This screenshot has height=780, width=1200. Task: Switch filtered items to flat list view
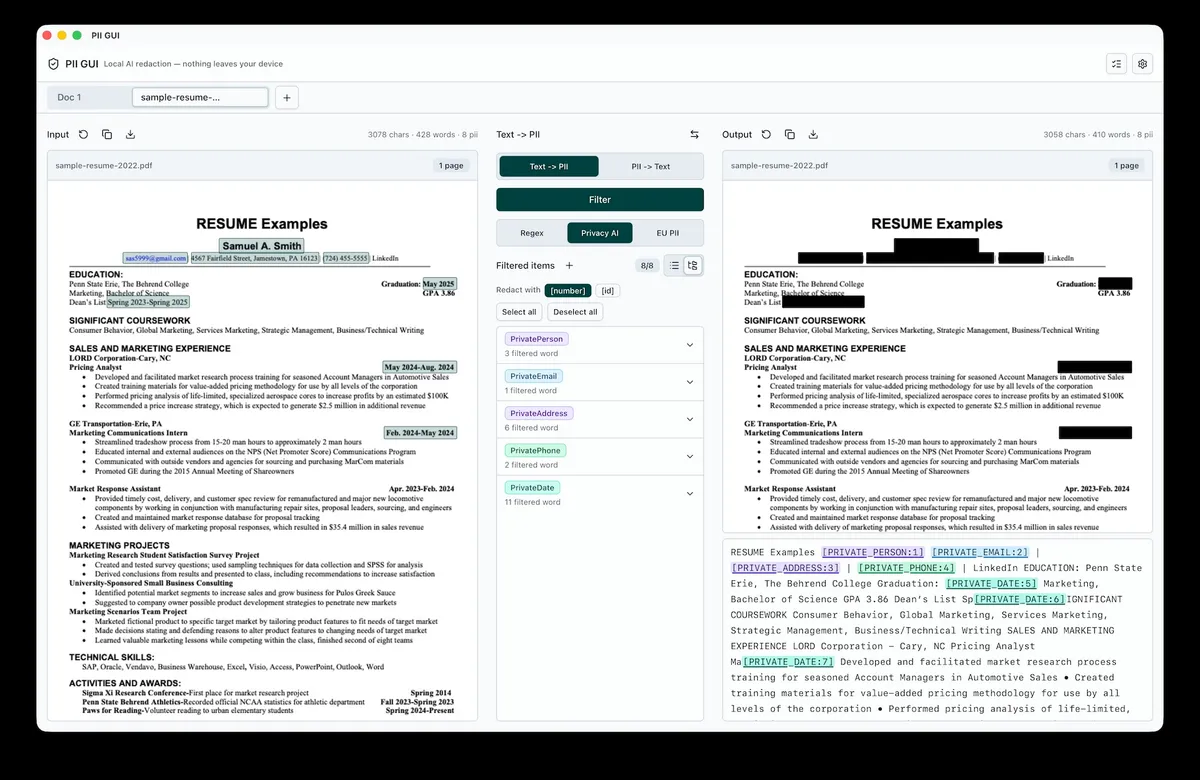(x=675, y=265)
